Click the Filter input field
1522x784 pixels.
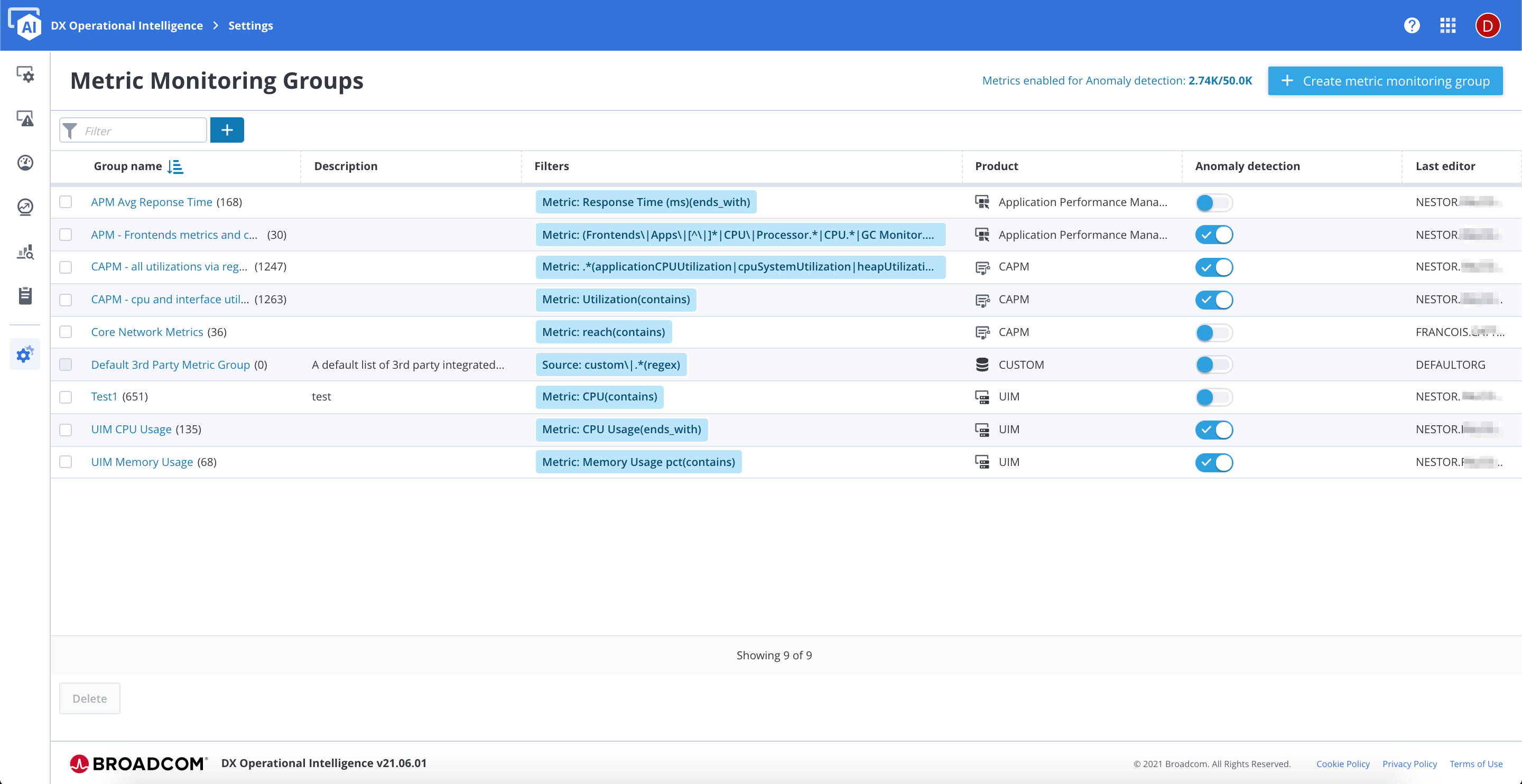(142, 130)
